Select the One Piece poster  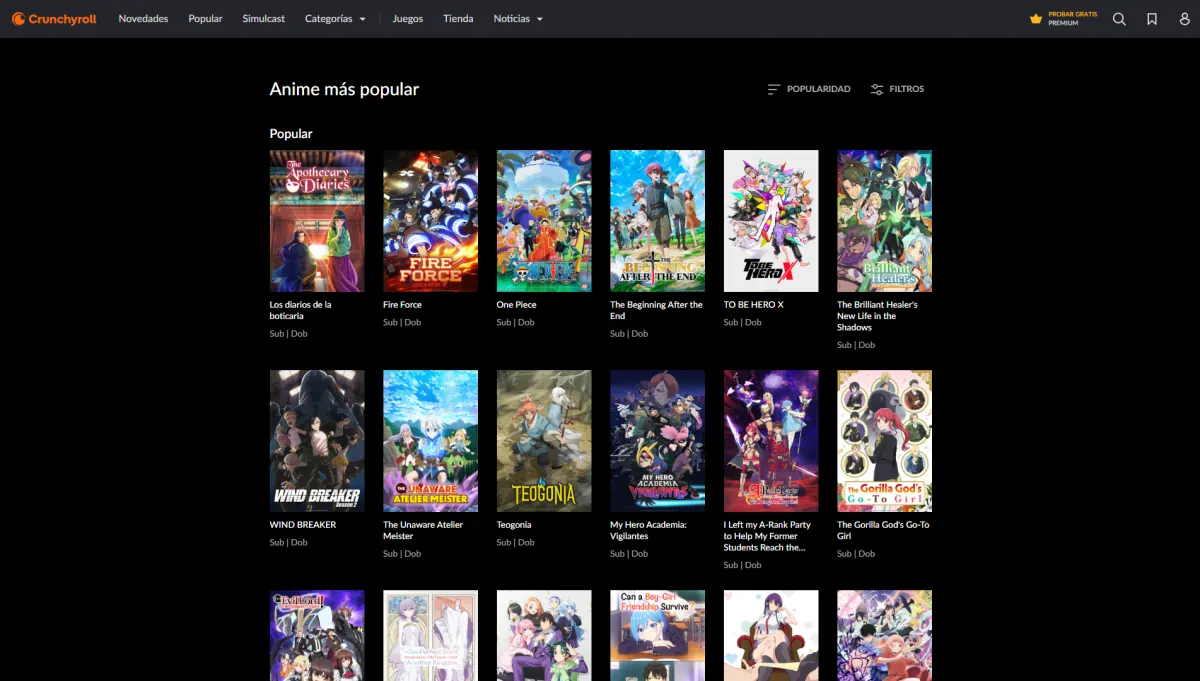tap(544, 221)
